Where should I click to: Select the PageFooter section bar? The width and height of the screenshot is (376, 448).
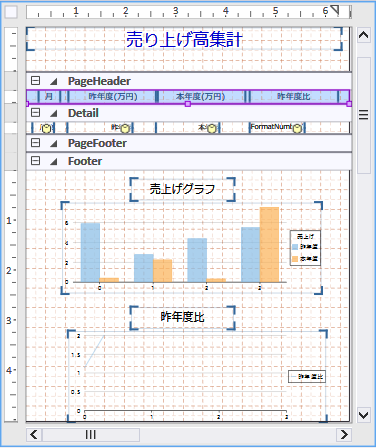(x=189, y=143)
